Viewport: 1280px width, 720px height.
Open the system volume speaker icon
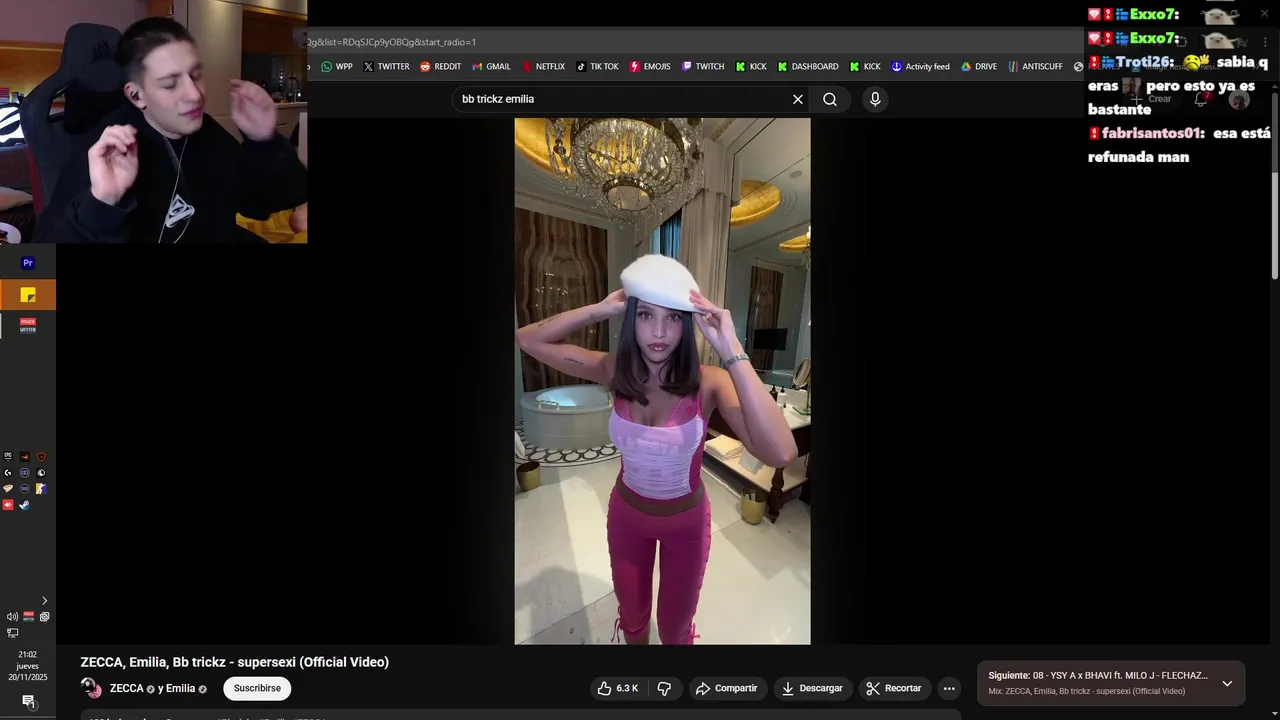(x=11, y=617)
